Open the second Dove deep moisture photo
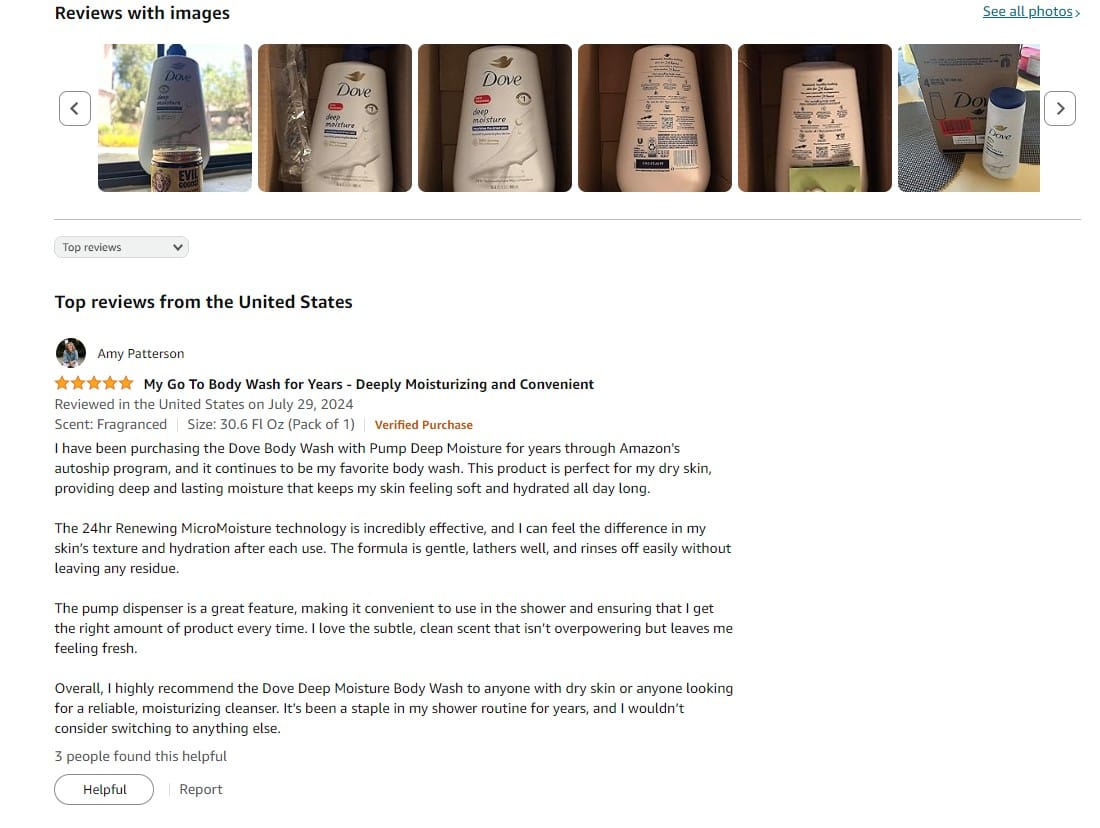The width and height of the screenshot is (1100, 828). (335, 118)
